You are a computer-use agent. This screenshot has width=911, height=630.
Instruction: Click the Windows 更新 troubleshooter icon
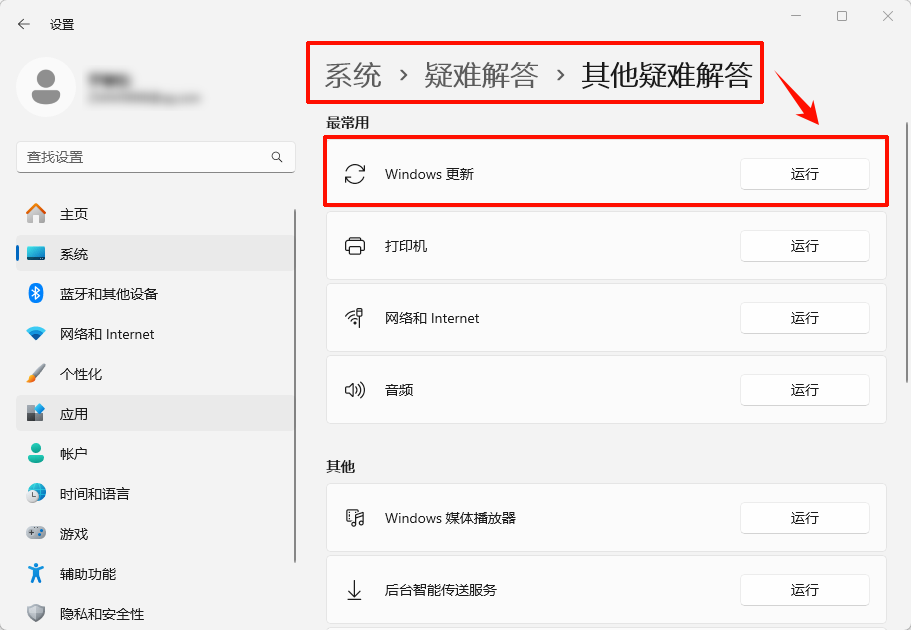pos(356,173)
